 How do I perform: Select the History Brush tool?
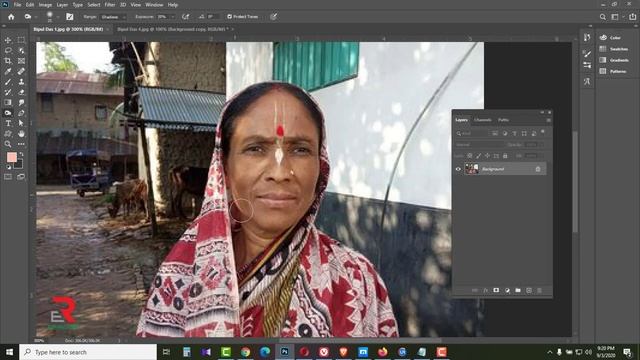[8, 92]
